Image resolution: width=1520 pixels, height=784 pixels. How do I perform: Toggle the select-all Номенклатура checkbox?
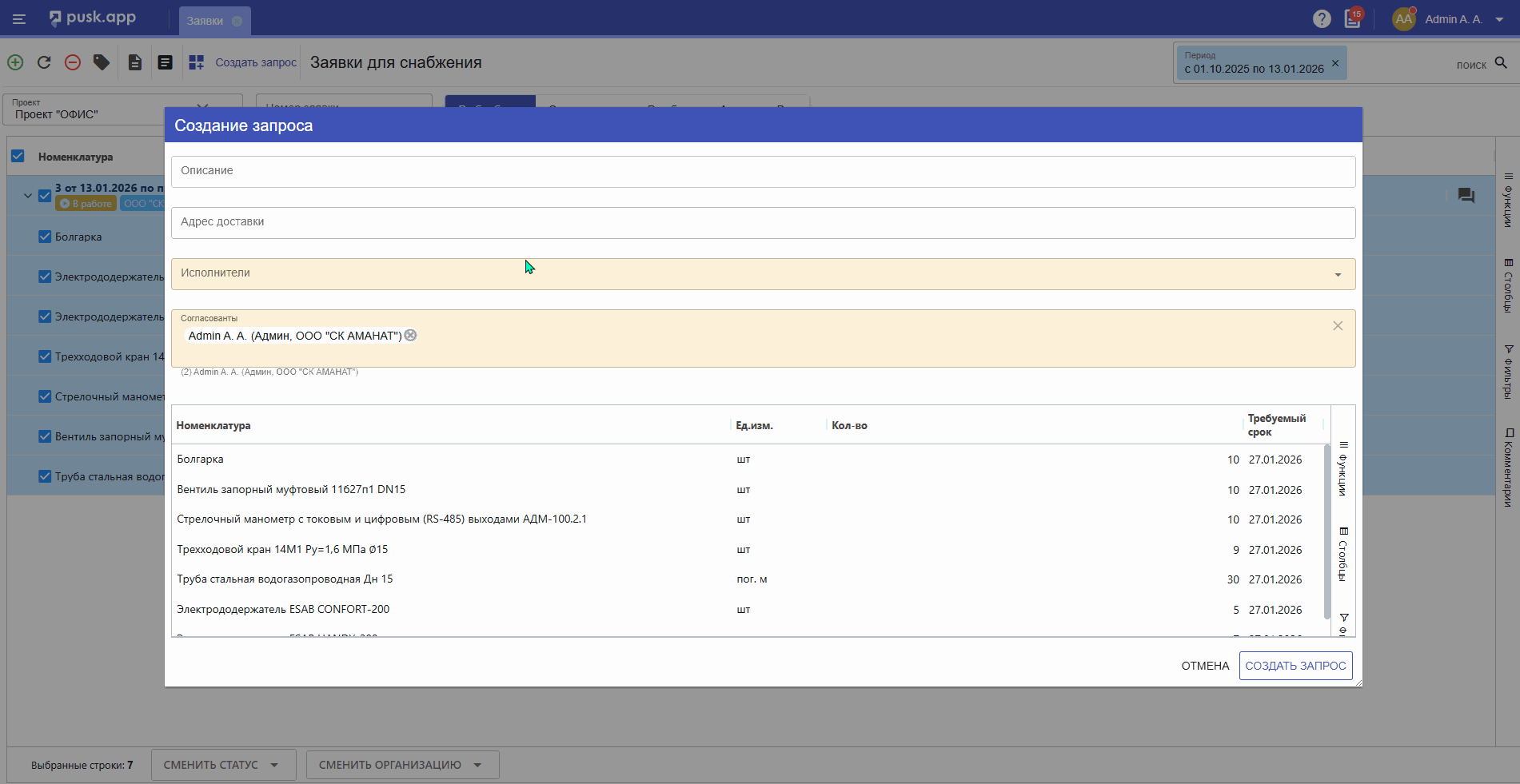18,157
